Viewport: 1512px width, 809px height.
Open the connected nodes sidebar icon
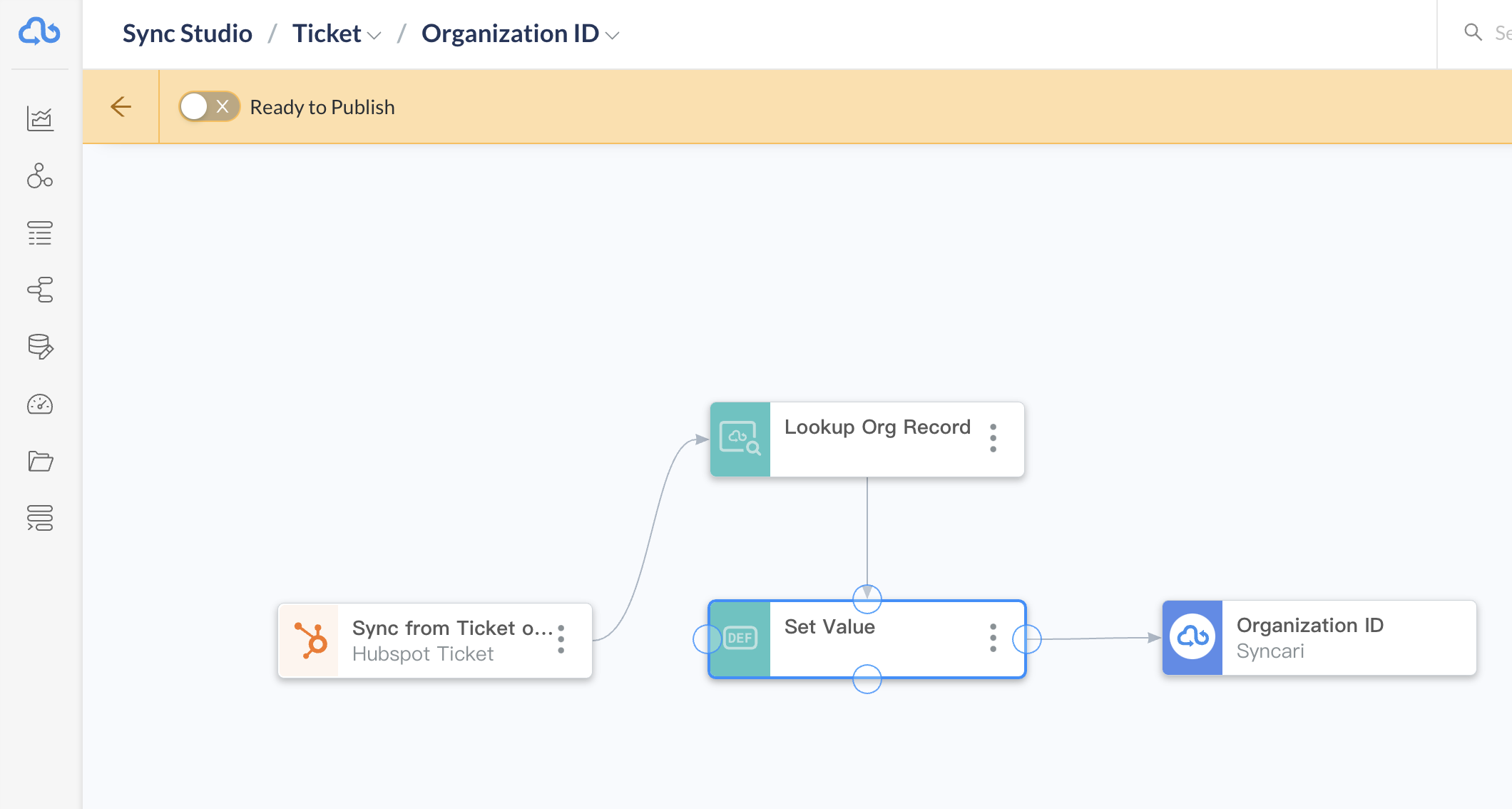point(40,175)
